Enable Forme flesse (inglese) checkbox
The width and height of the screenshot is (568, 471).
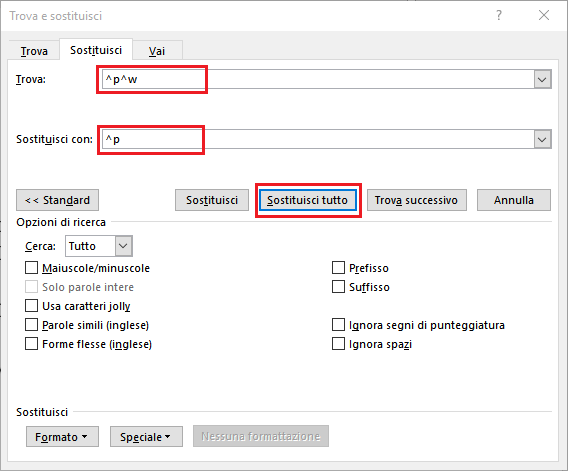pos(32,343)
